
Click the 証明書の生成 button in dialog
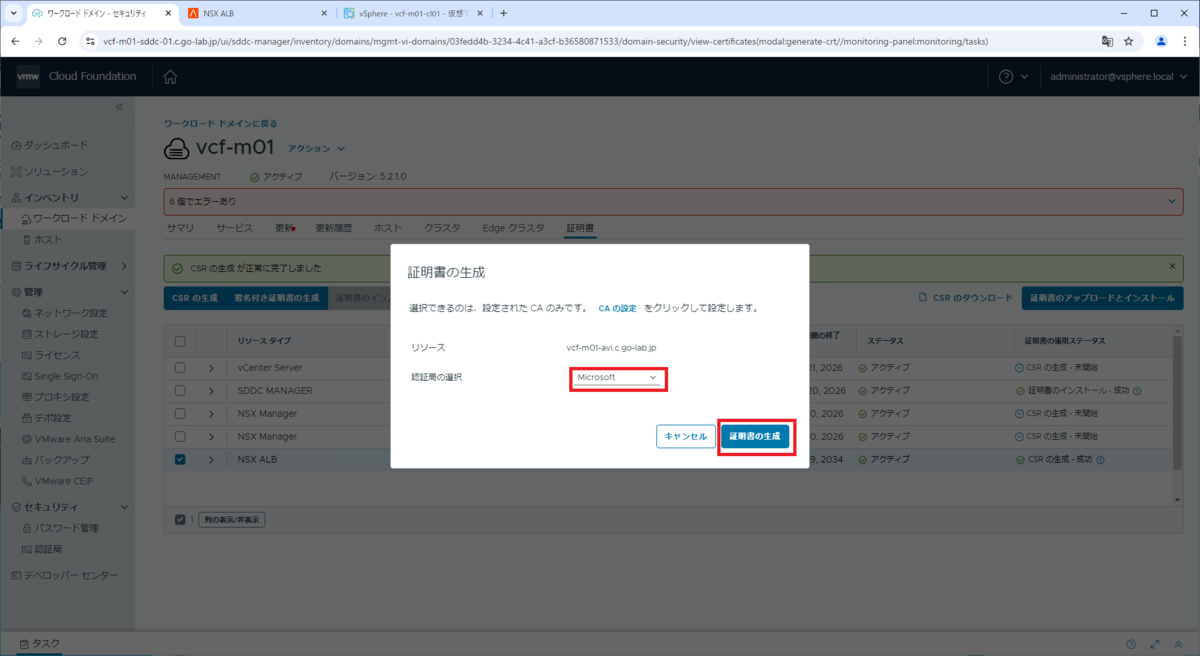point(755,436)
